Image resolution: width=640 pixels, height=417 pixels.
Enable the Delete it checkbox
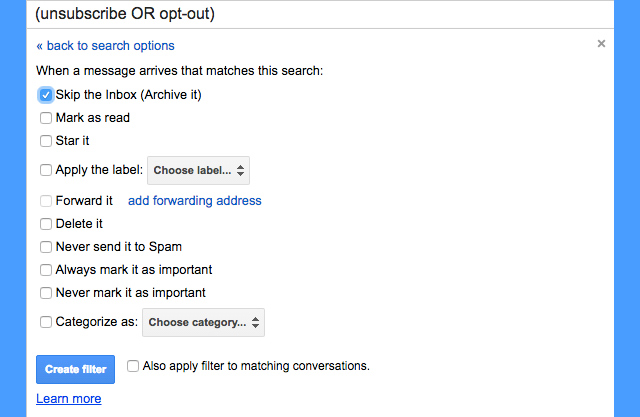point(46,224)
